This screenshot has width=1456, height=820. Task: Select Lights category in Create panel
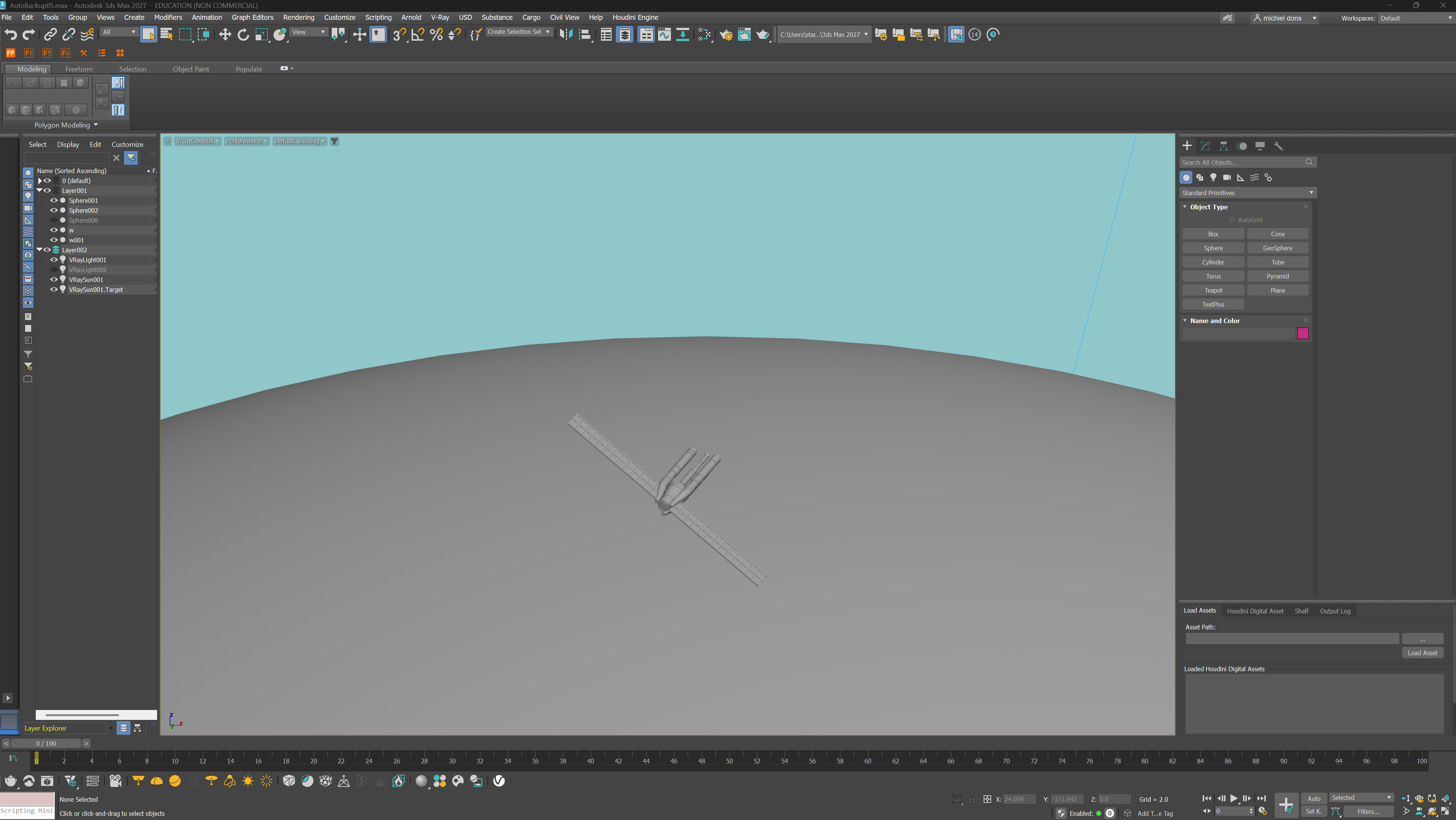pos(1213,178)
